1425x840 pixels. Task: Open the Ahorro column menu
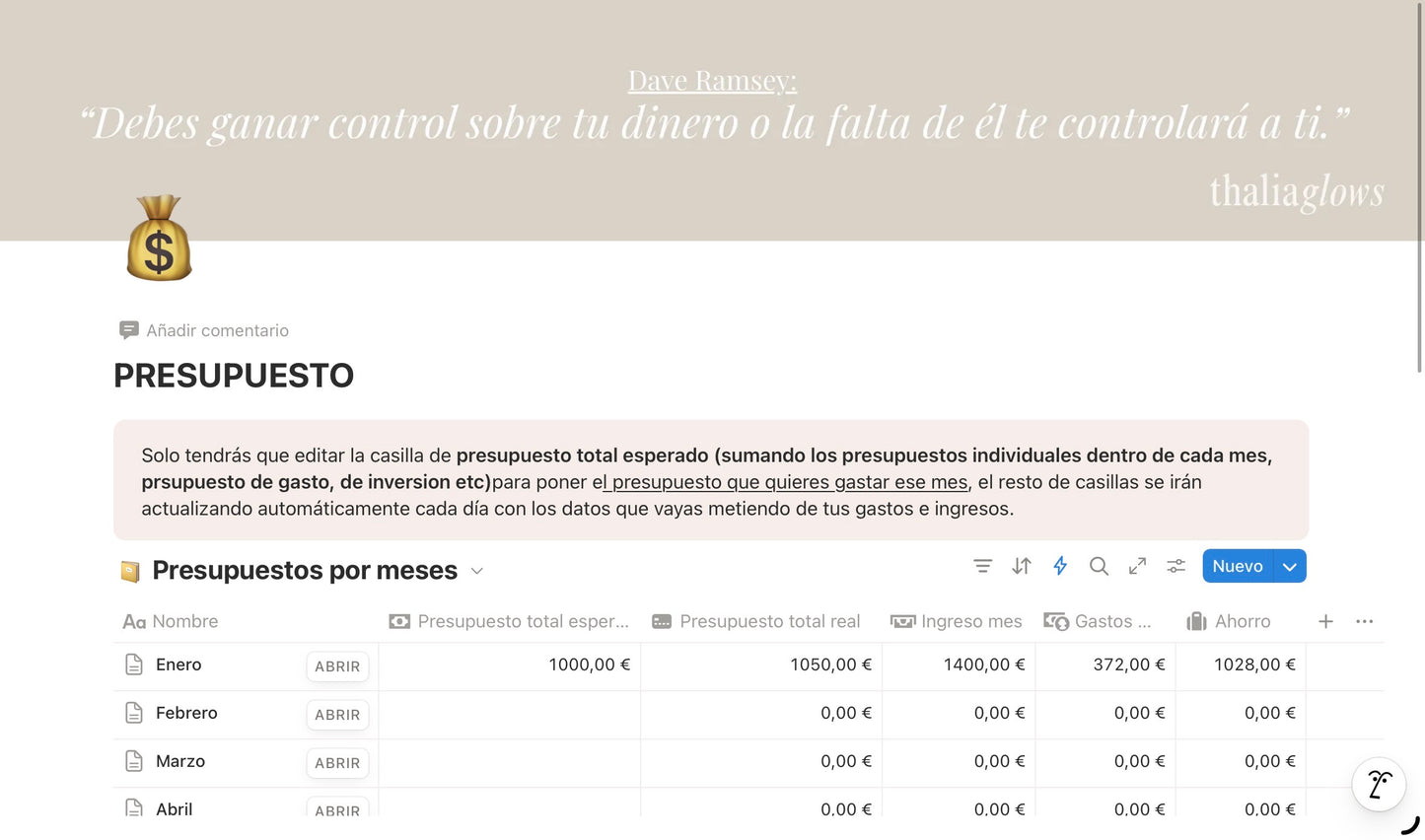click(x=1228, y=621)
